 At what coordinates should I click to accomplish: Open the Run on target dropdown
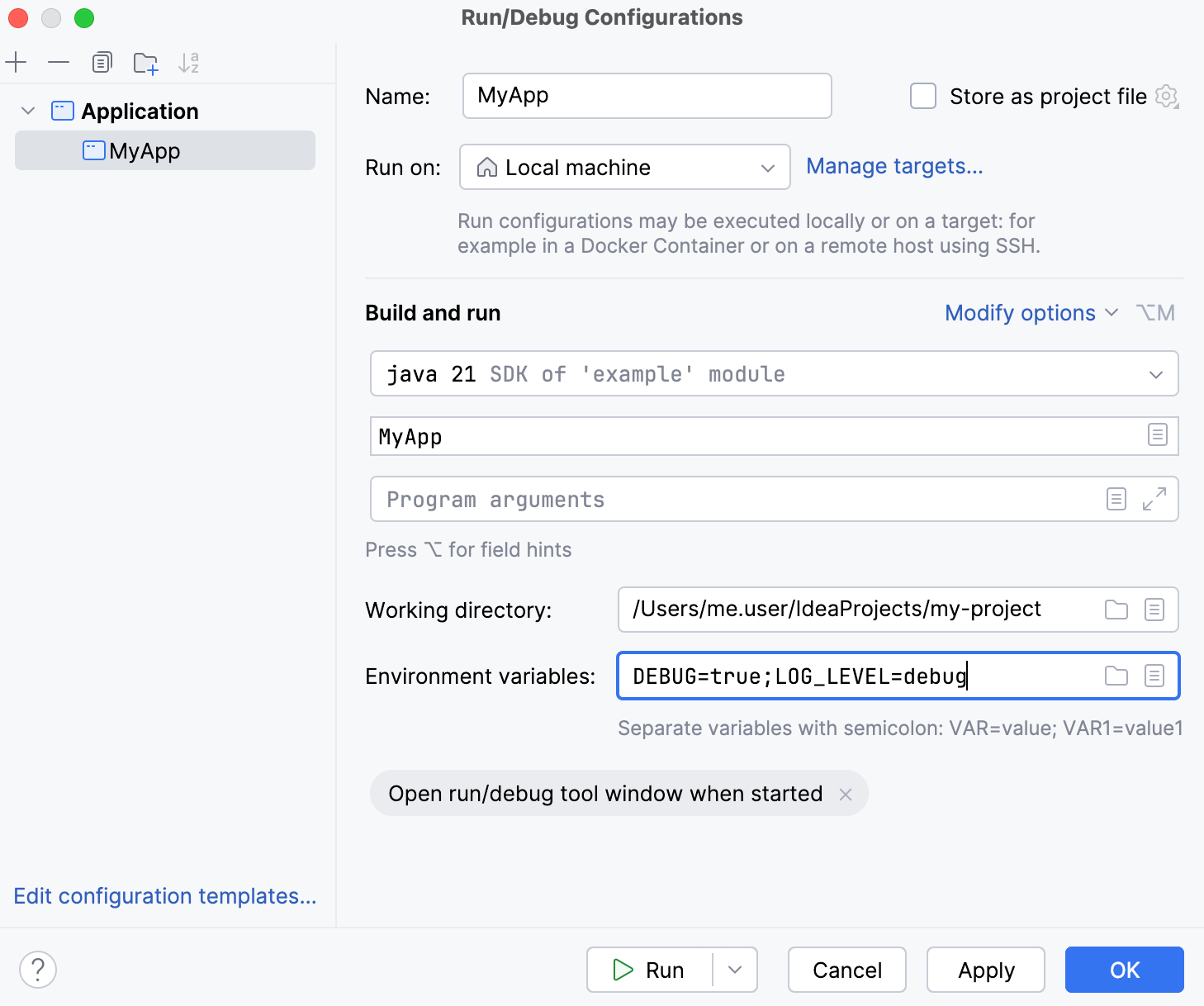[766, 167]
